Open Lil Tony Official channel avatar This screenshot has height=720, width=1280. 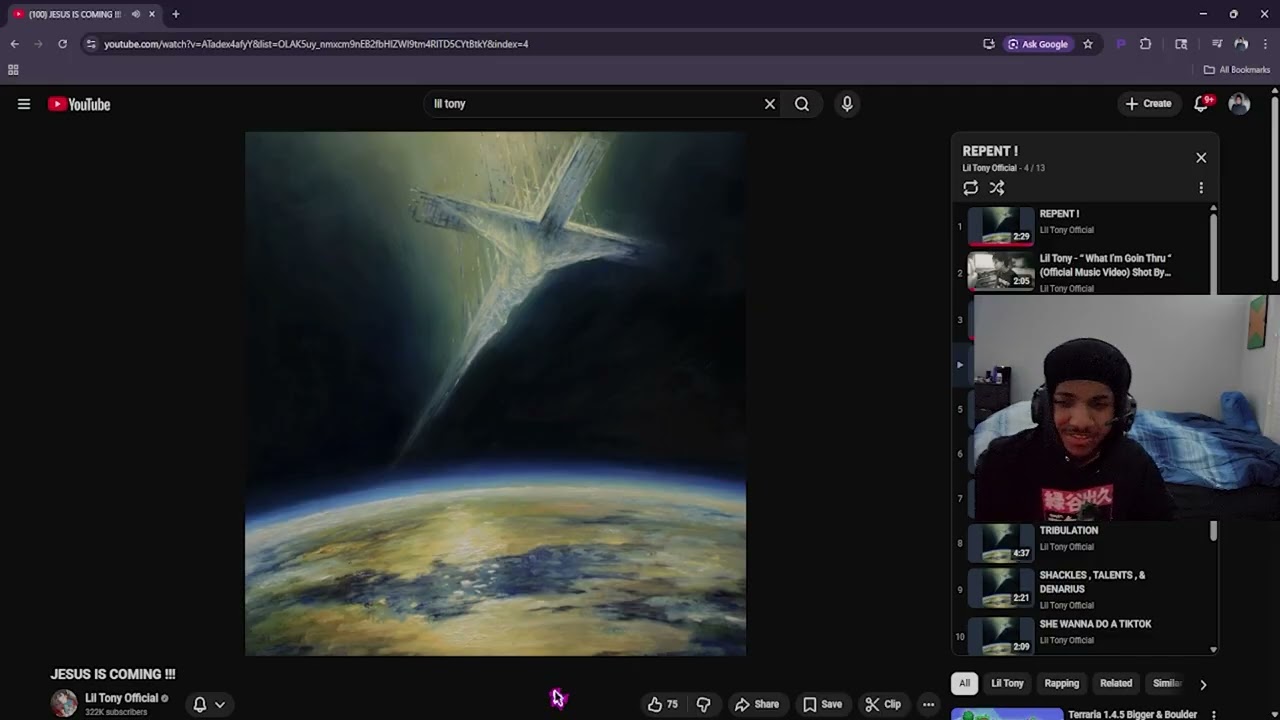(64, 703)
